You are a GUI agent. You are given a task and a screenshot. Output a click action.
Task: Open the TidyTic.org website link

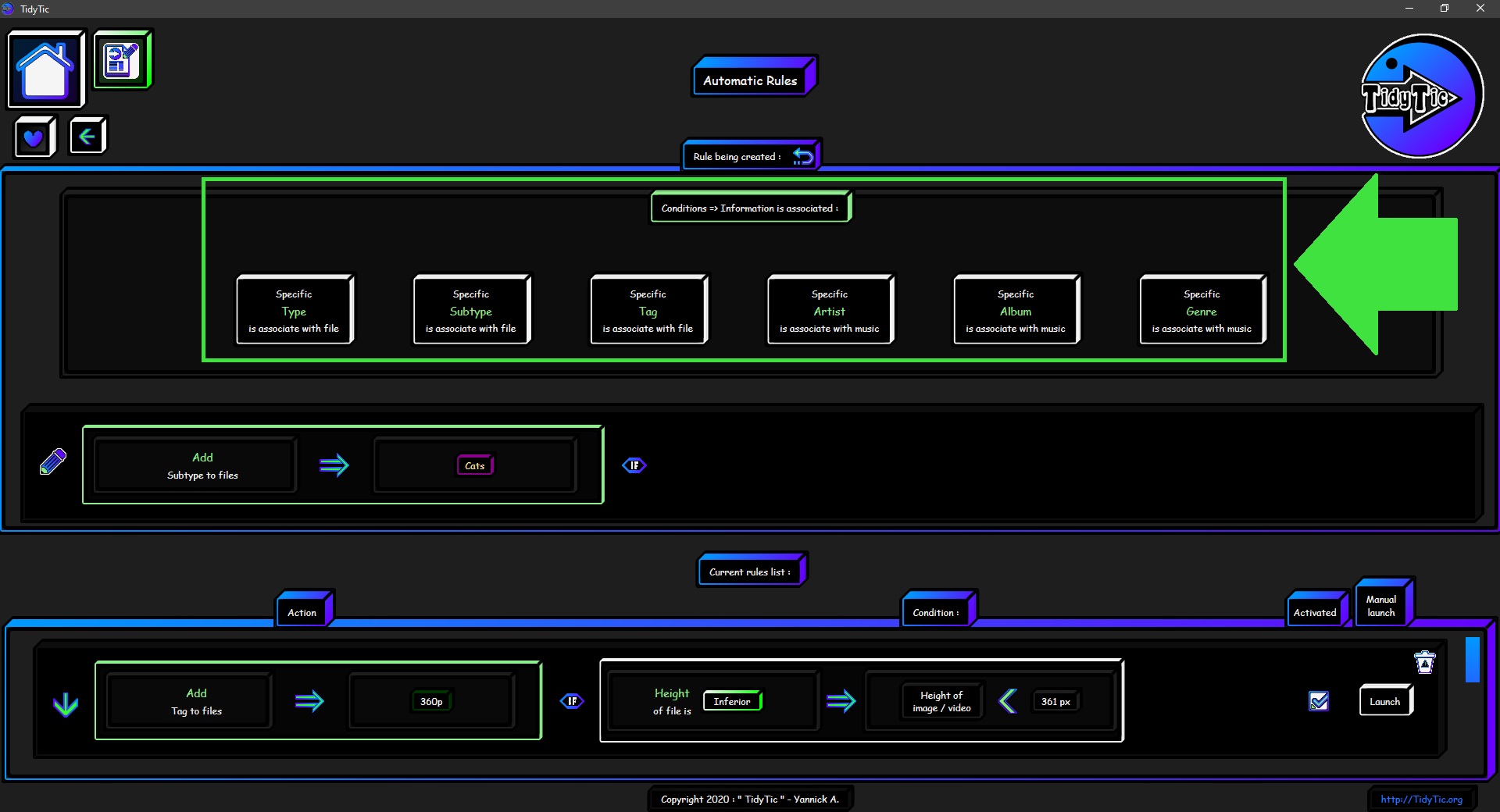coord(1421,799)
